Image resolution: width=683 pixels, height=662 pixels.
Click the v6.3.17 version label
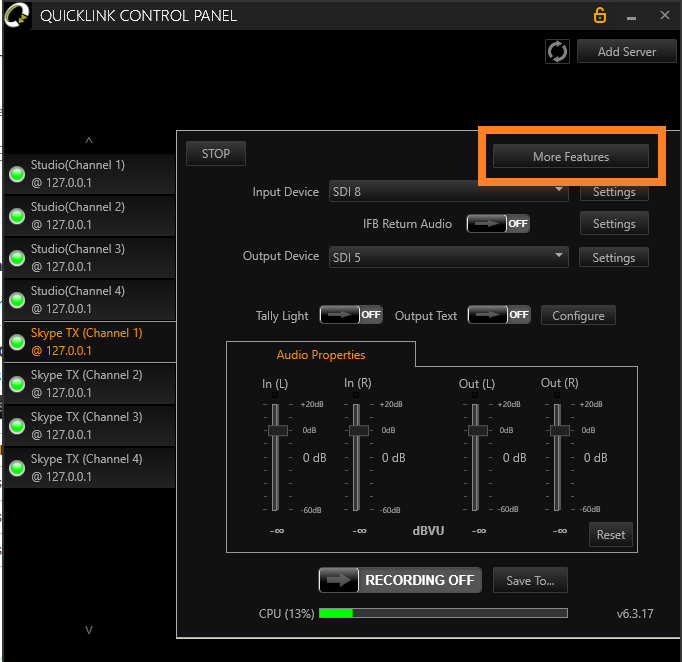click(635, 614)
